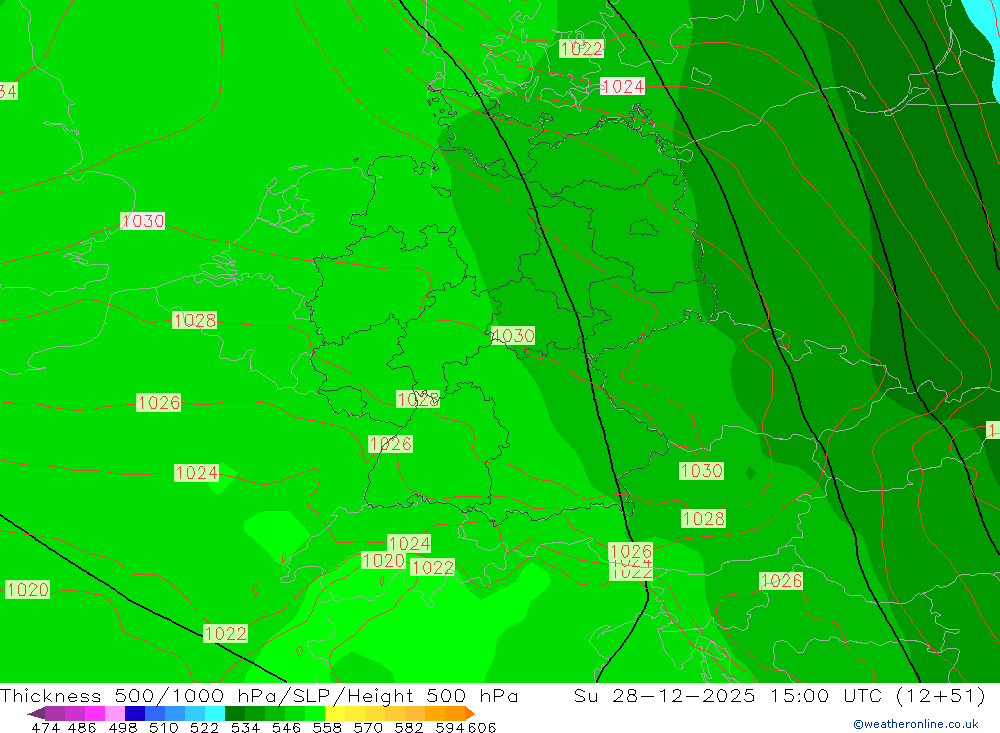
Task: Click the legend value 534
Action: coord(246,728)
